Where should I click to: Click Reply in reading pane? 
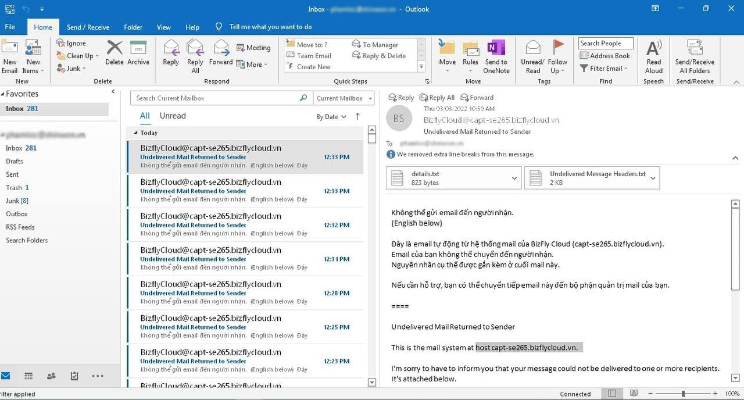401,97
